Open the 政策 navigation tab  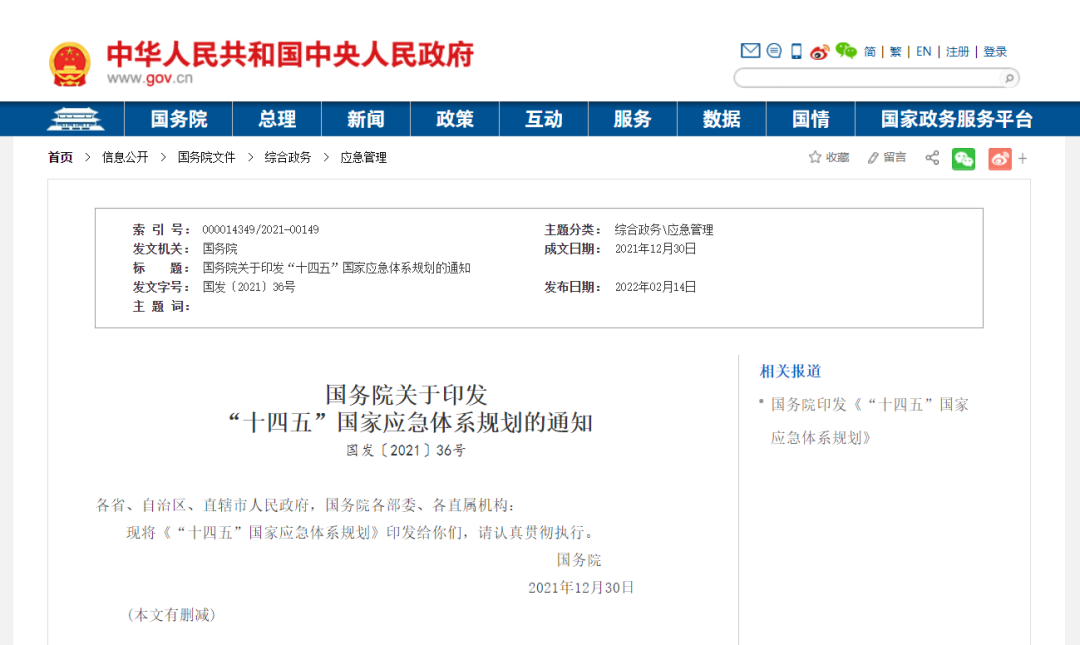click(x=455, y=119)
